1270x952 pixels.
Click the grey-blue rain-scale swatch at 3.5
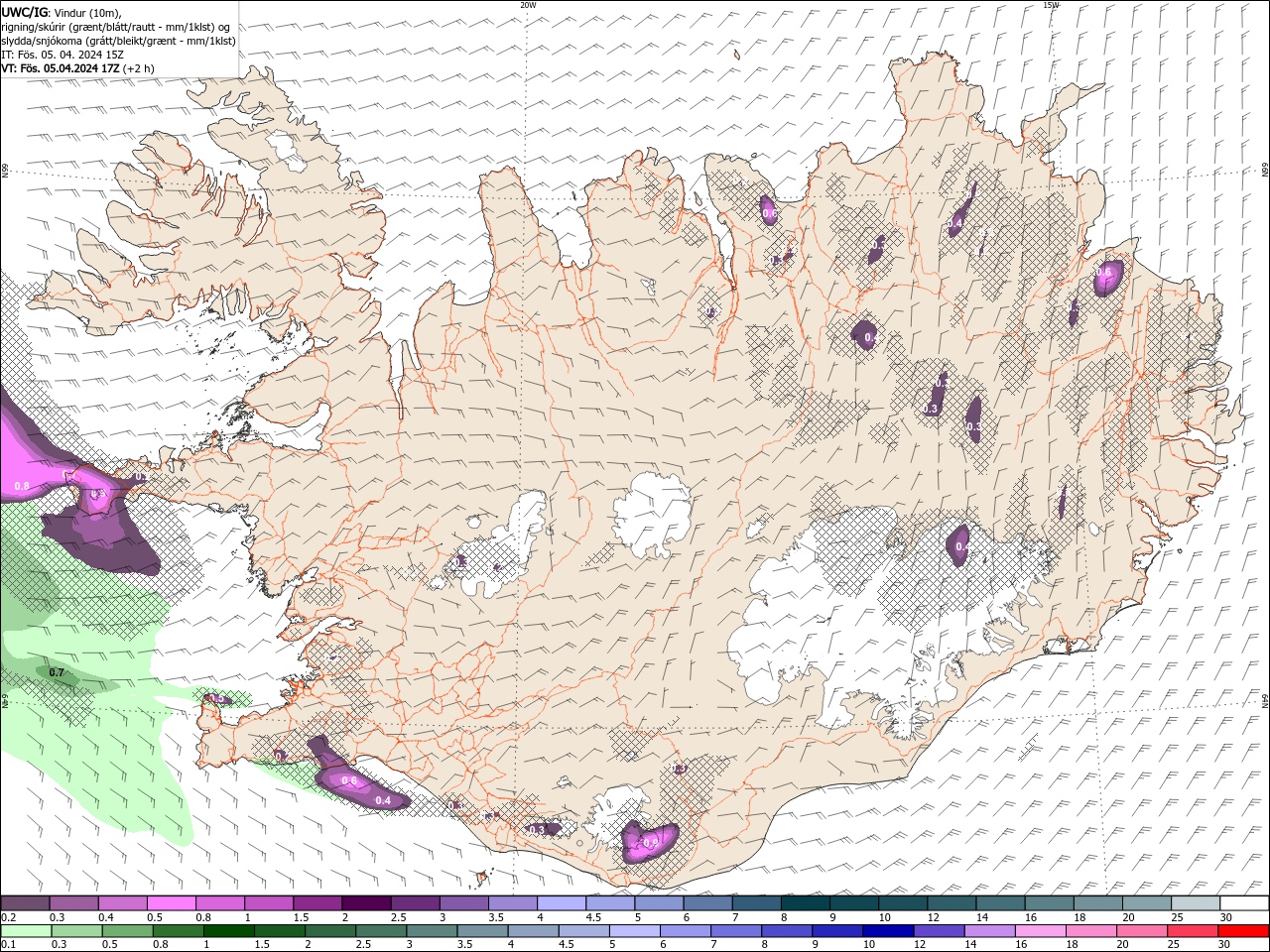[482, 931]
